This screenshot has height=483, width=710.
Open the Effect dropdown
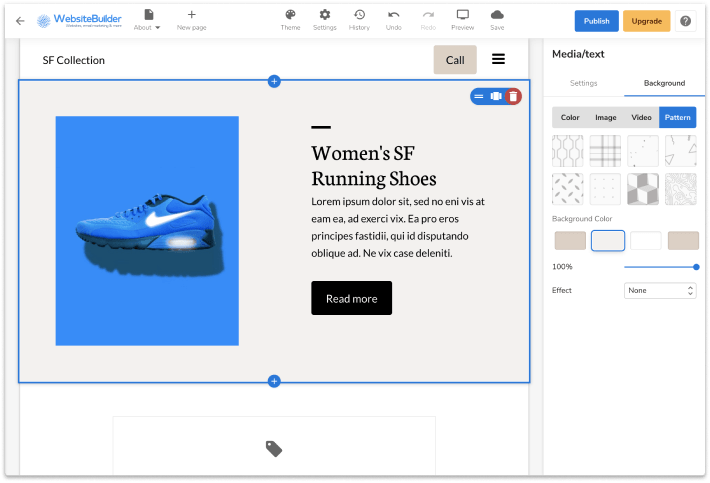(x=660, y=291)
